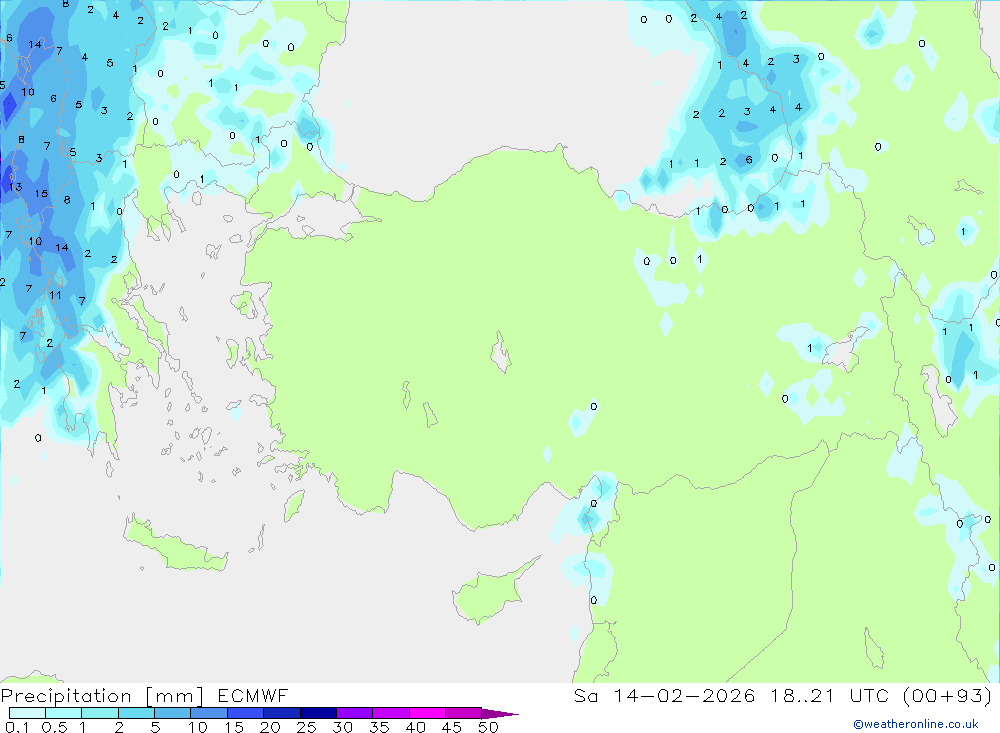This screenshot has height=733, width=1000.
Task: Click the "18..21 UTC" time text
Action: (829, 695)
